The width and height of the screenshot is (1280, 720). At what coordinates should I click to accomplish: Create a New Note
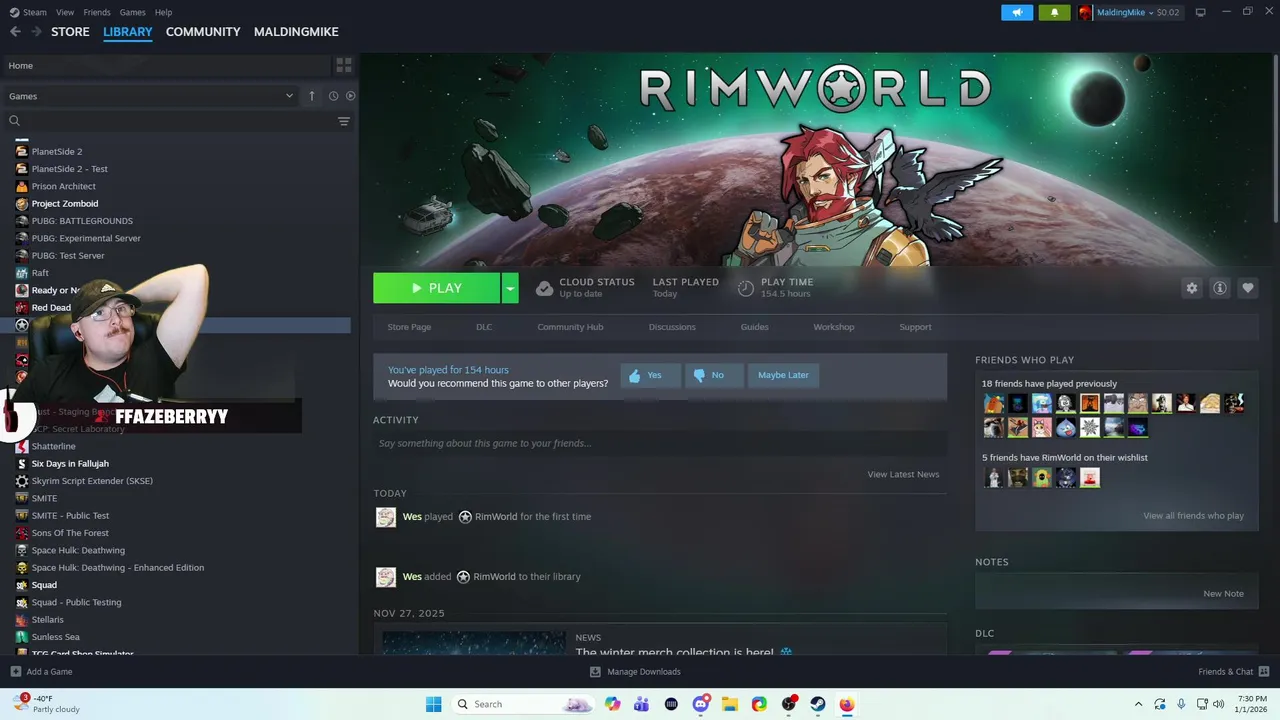point(1223,593)
